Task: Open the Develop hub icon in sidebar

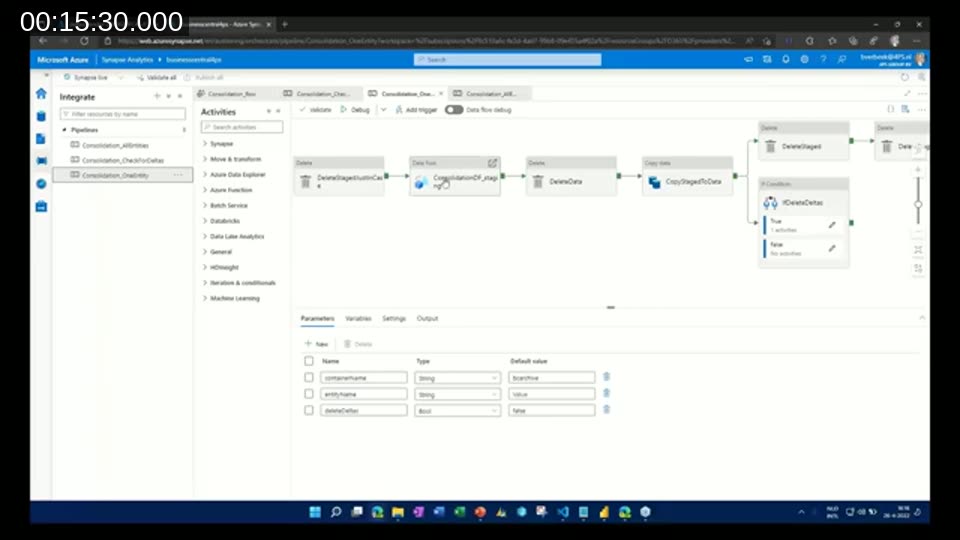Action: point(41,138)
